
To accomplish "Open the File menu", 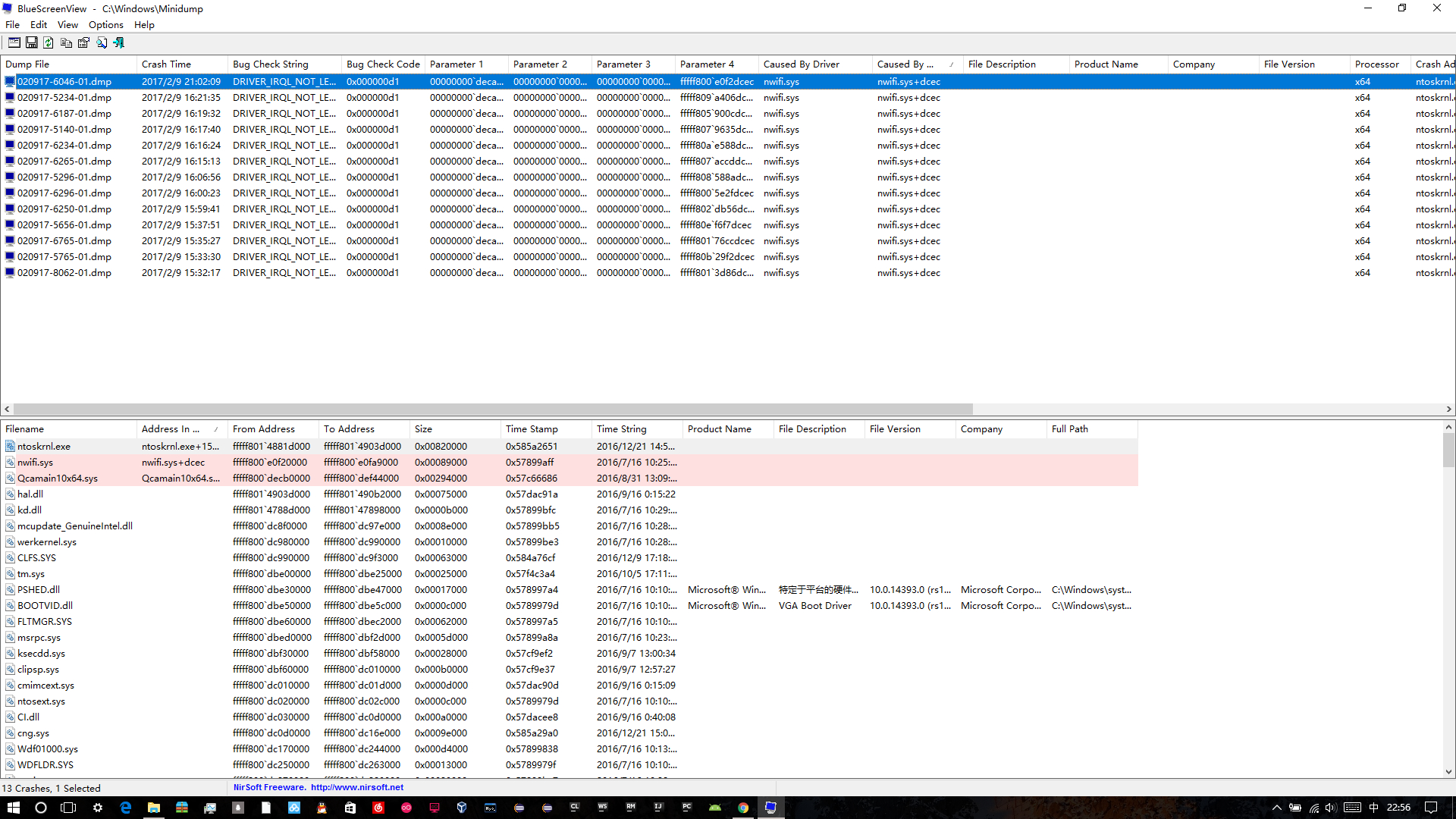I will tap(12, 25).
